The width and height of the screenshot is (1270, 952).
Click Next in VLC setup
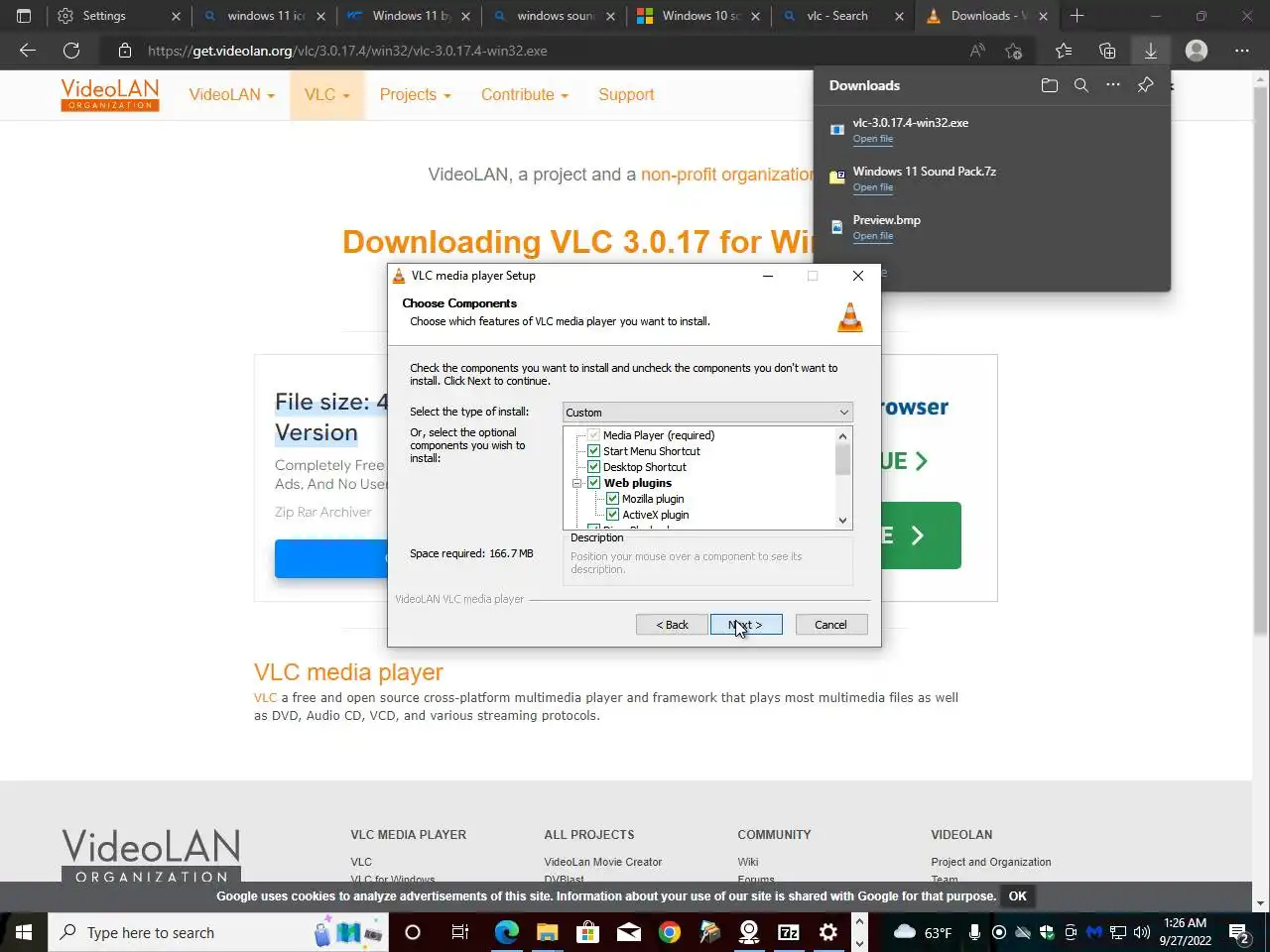pyautogui.click(x=746, y=625)
